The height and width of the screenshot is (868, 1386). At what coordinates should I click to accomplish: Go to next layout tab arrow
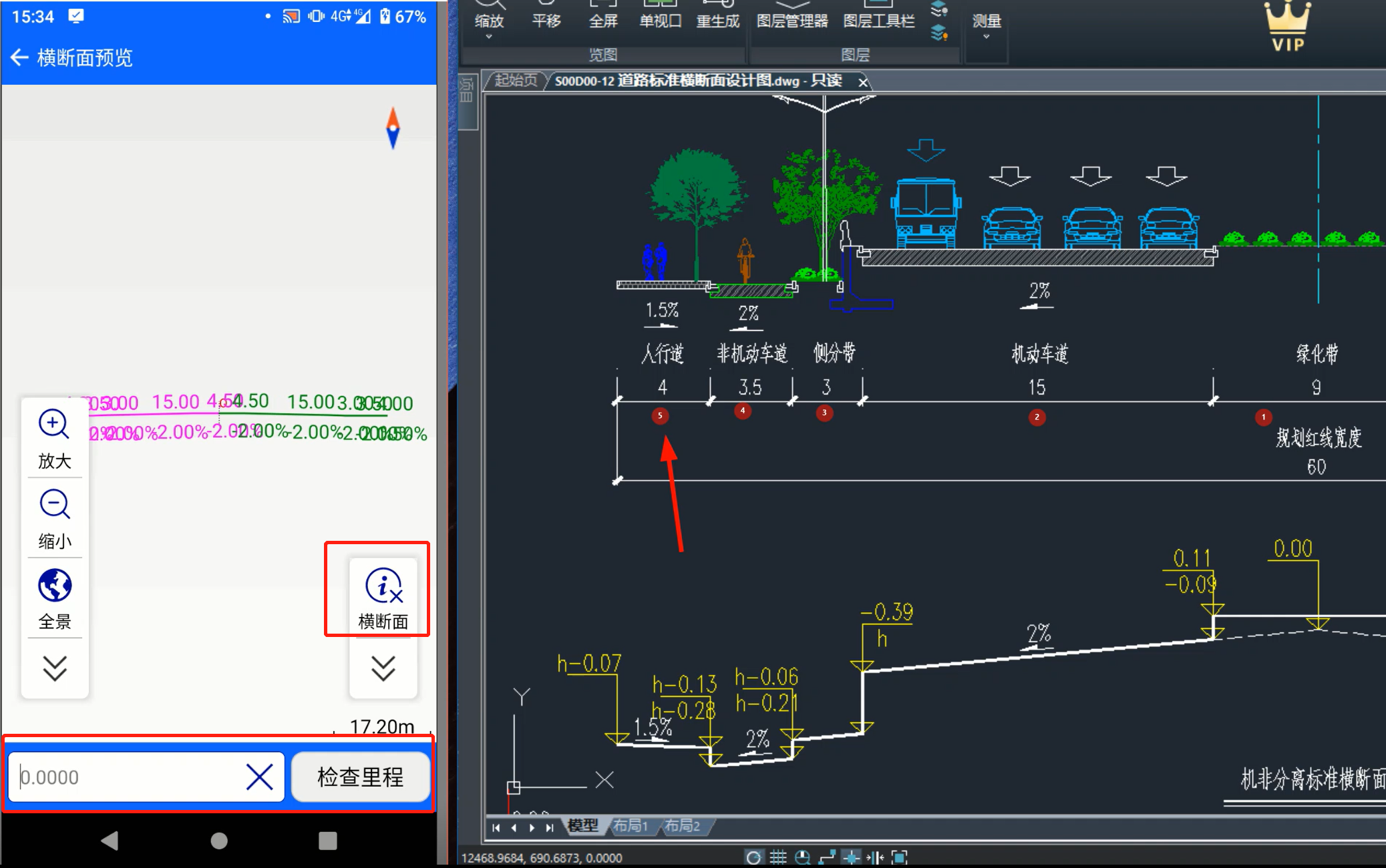pyautogui.click(x=532, y=827)
